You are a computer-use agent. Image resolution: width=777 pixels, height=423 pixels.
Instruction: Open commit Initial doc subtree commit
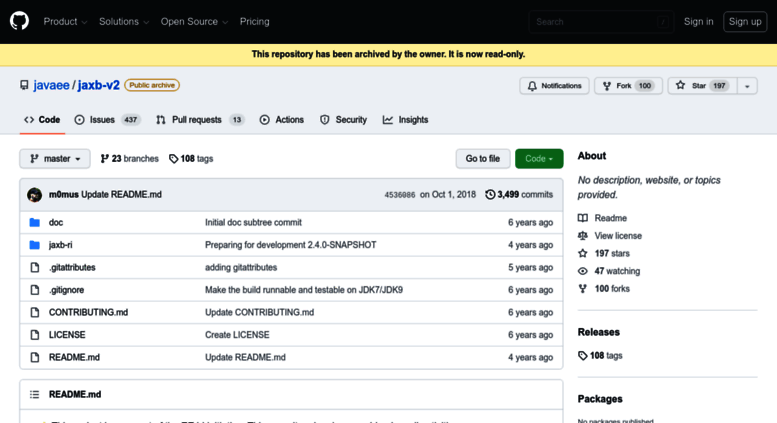[x=253, y=222]
